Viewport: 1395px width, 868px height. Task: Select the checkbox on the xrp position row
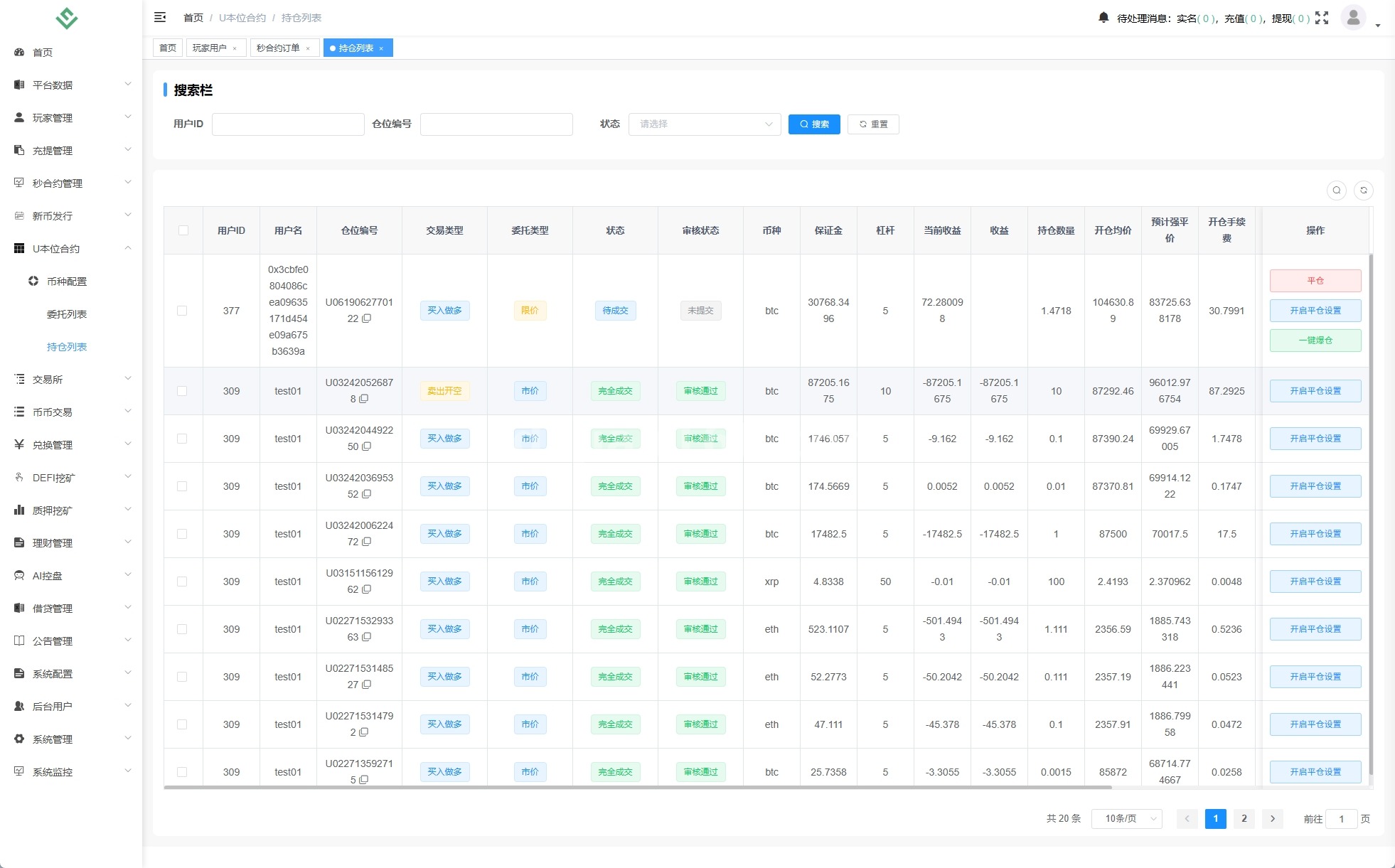tap(183, 582)
